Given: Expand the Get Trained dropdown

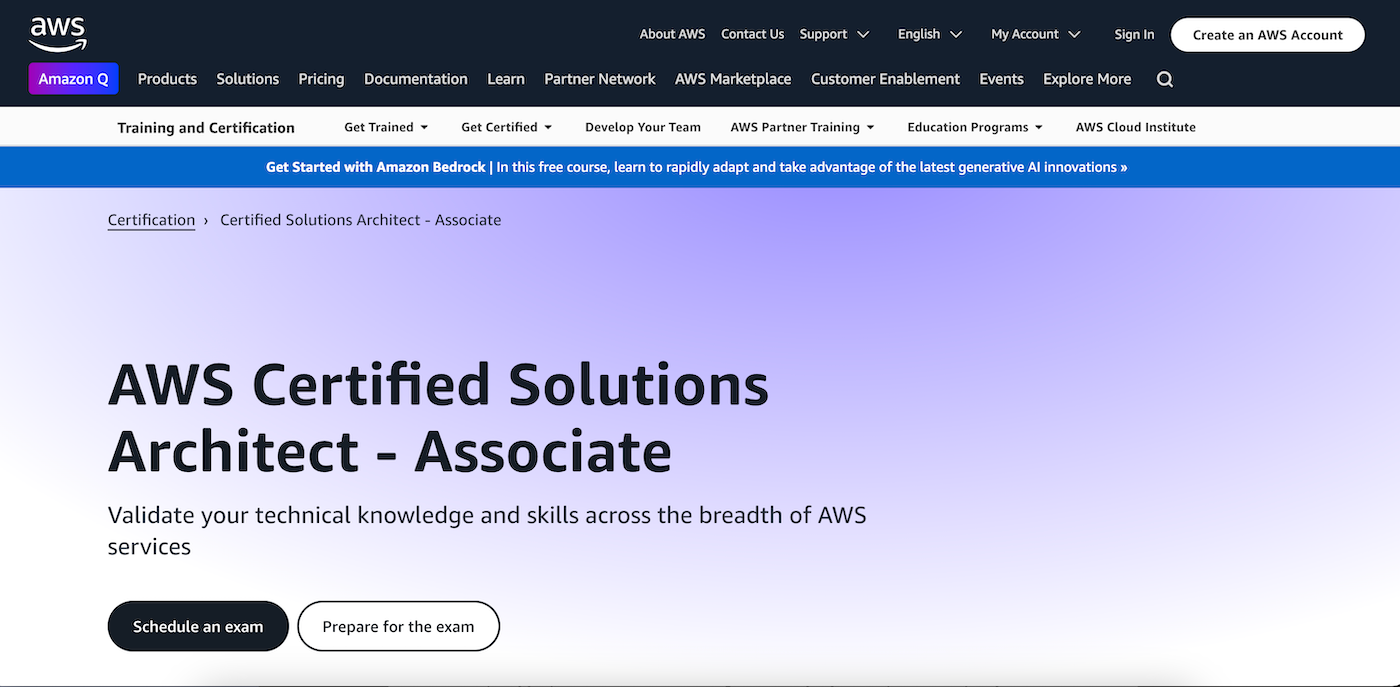Looking at the screenshot, I should tap(386, 127).
